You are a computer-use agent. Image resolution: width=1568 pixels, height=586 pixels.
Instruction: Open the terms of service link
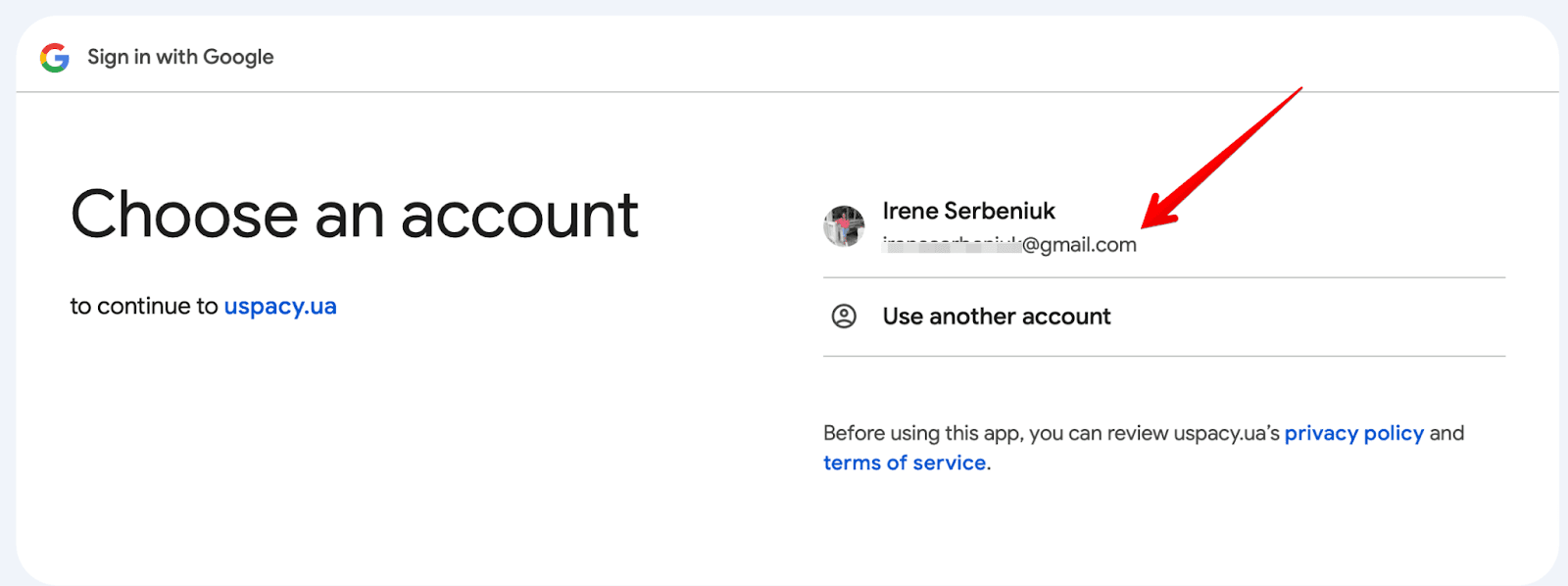(x=905, y=463)
